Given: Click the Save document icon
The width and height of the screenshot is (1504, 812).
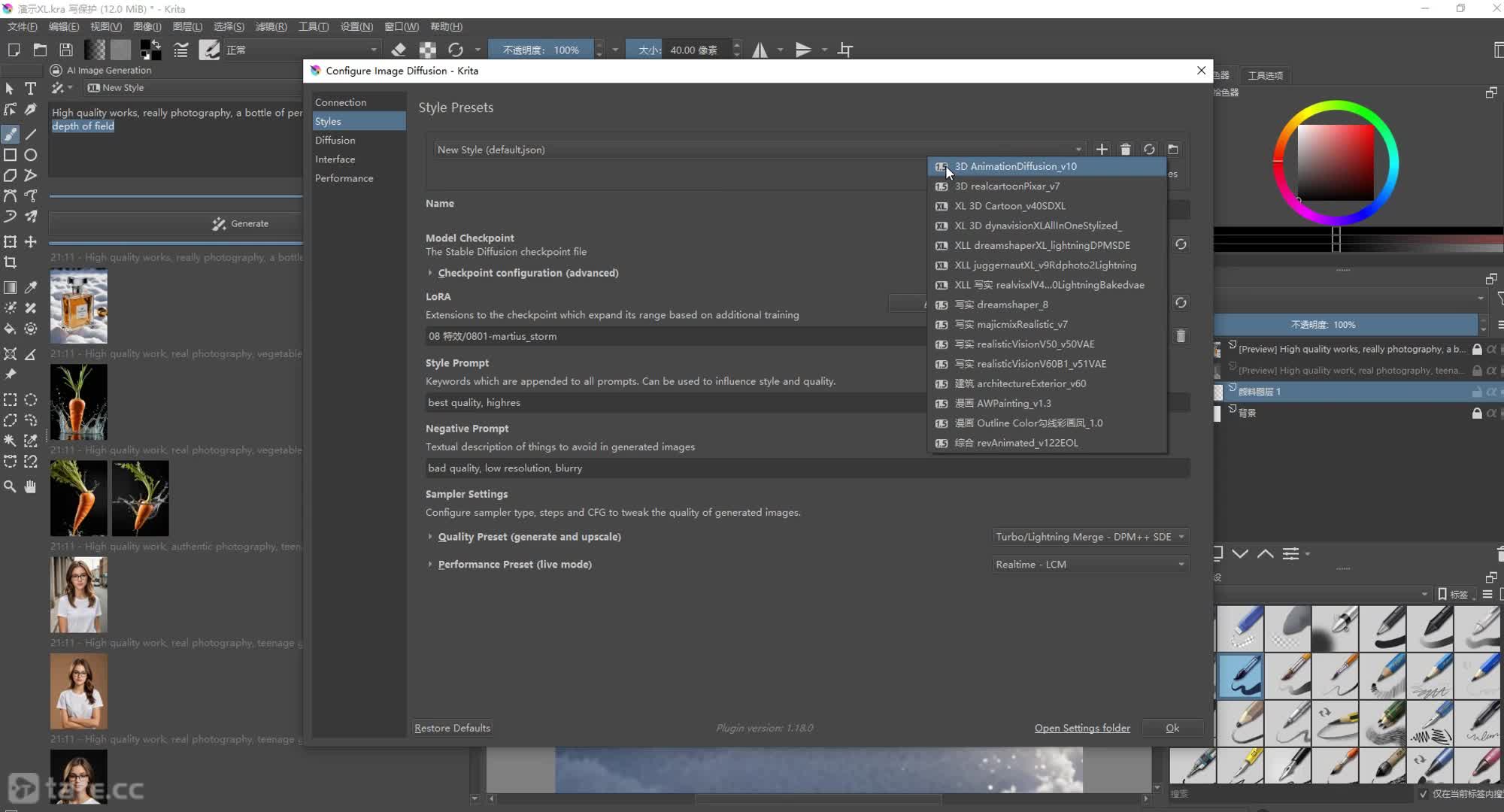Looking at the screenshot, I should tap(66, 50).
